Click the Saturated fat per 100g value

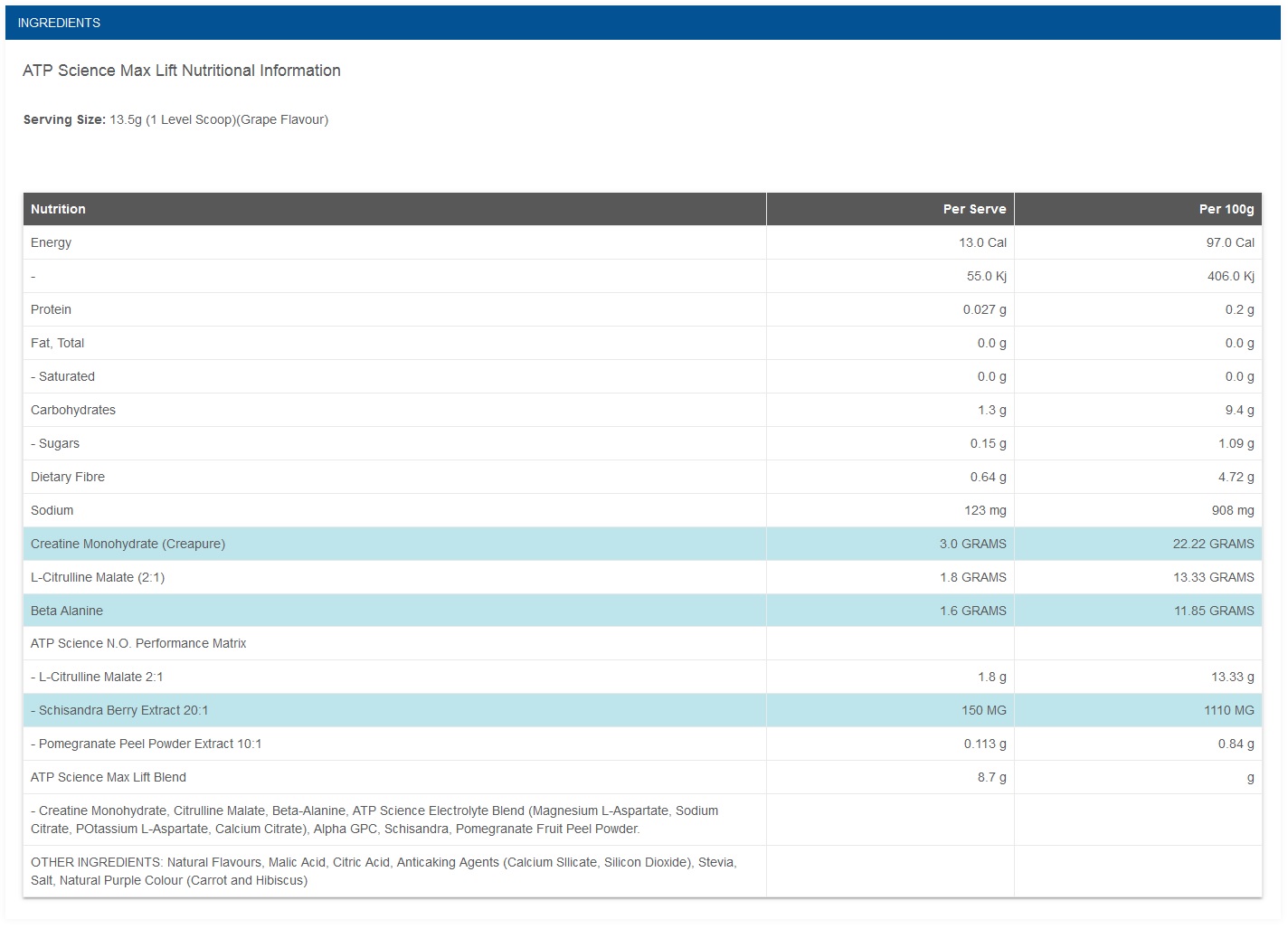(x=1240, y=376)
